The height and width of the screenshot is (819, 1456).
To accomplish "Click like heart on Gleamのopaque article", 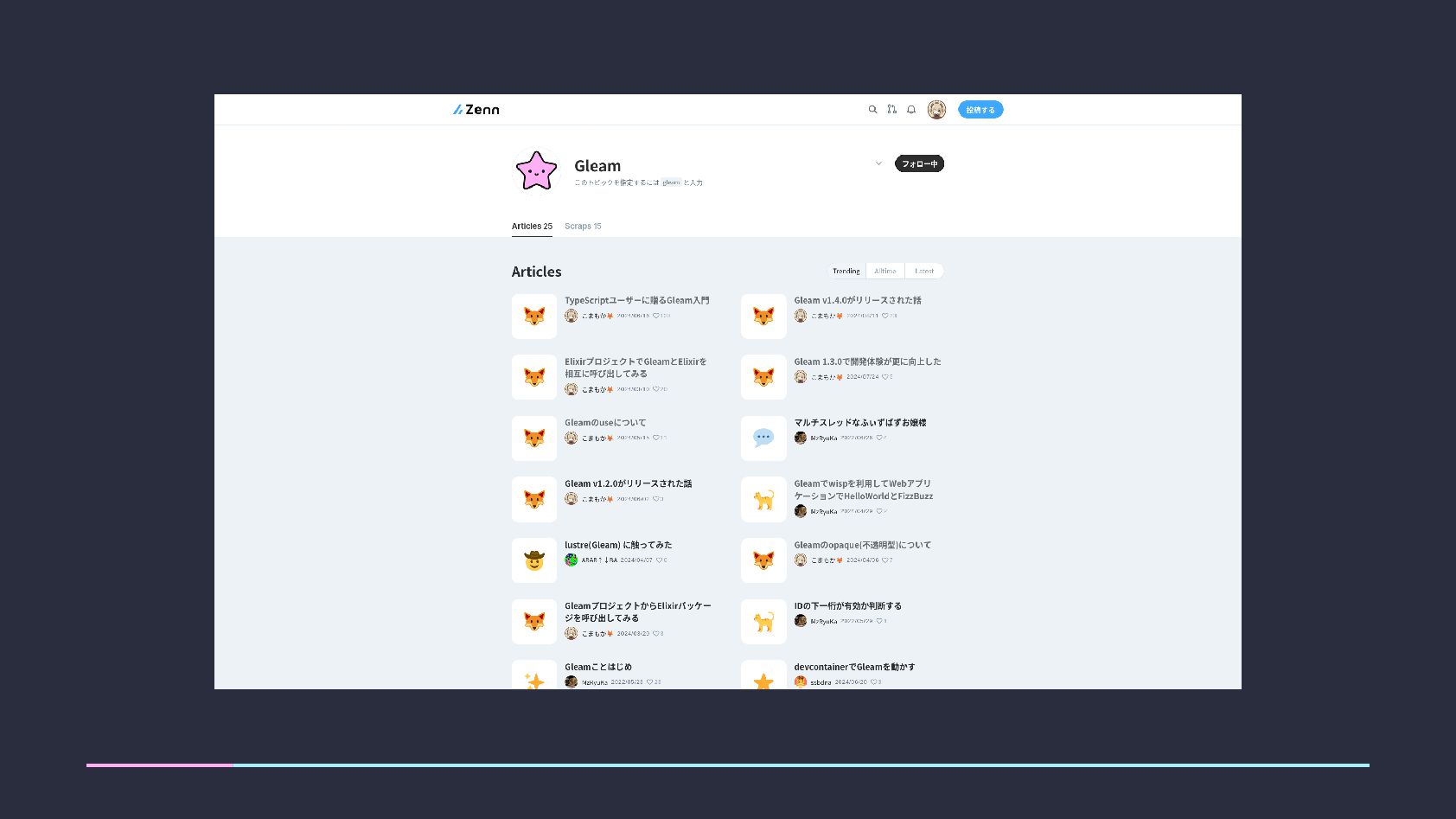I will click(x=887, y=560).
